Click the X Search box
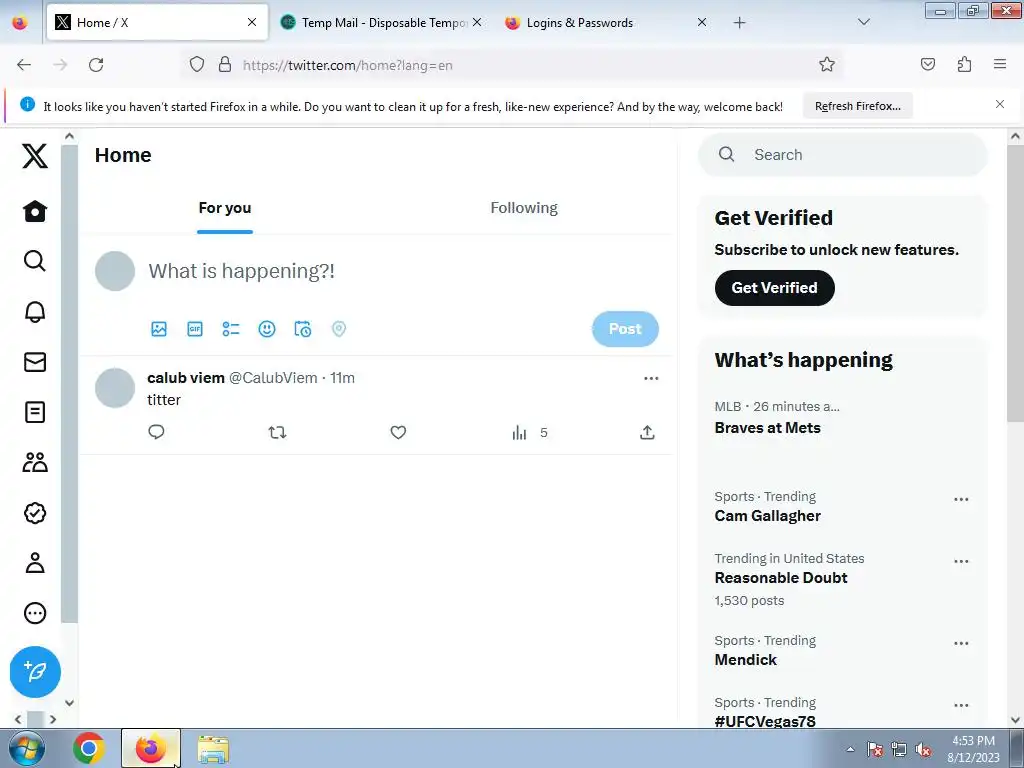 click(x=842, y=155)
